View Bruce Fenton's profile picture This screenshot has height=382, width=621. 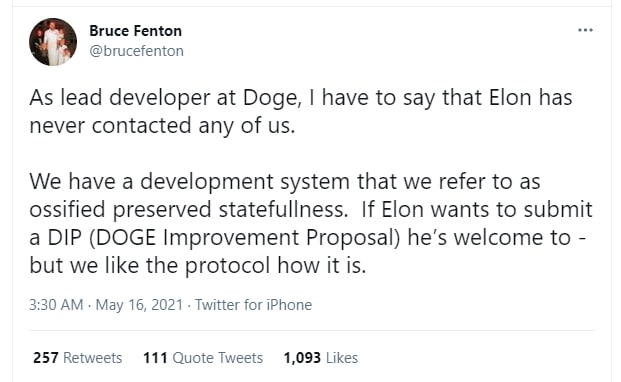pos(53,42)
